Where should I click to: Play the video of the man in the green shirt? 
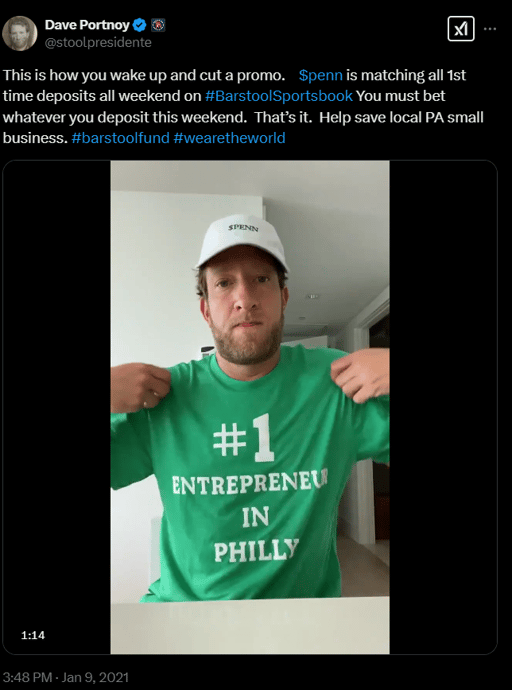[x=250, y=407]
